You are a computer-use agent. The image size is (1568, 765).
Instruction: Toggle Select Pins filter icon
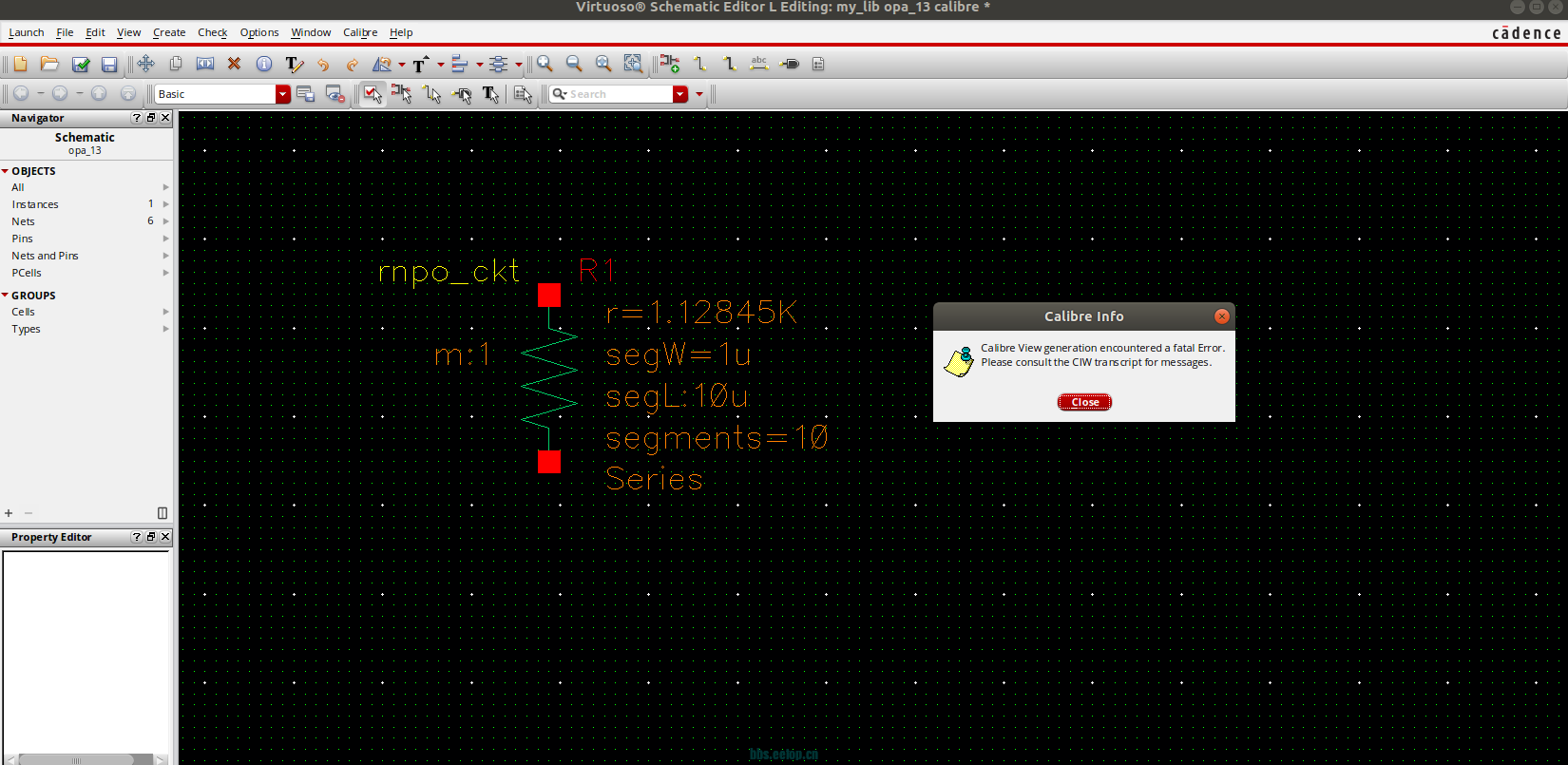click(x=462, y=94)
